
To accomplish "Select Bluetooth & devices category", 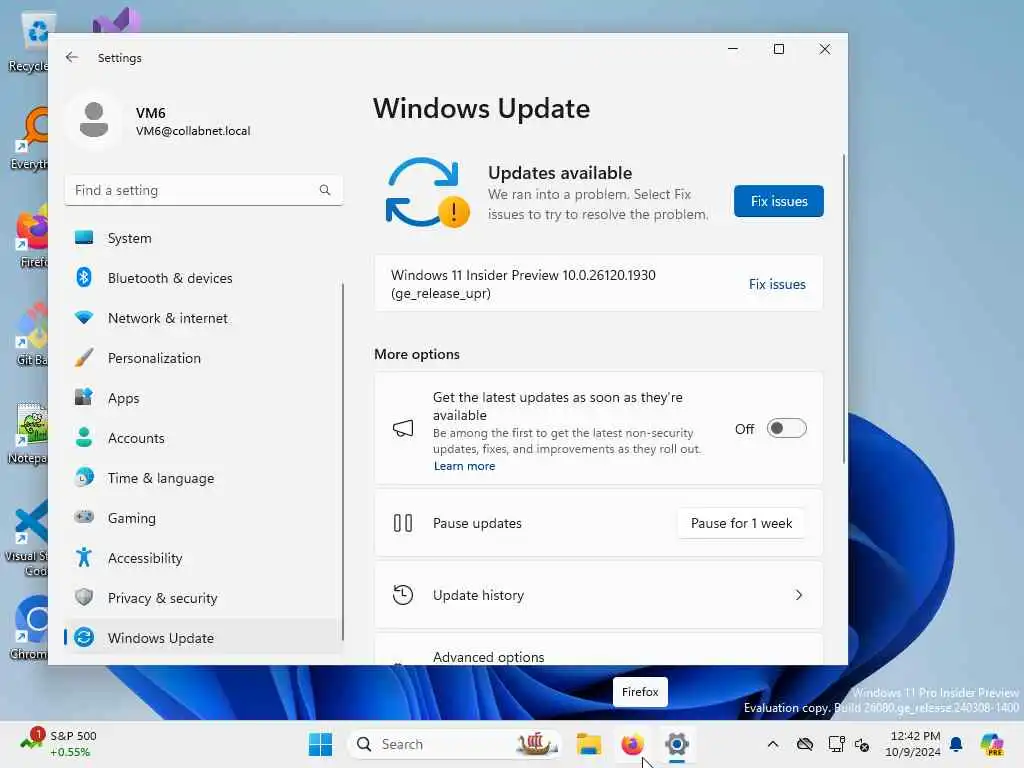I will (204, 278).
